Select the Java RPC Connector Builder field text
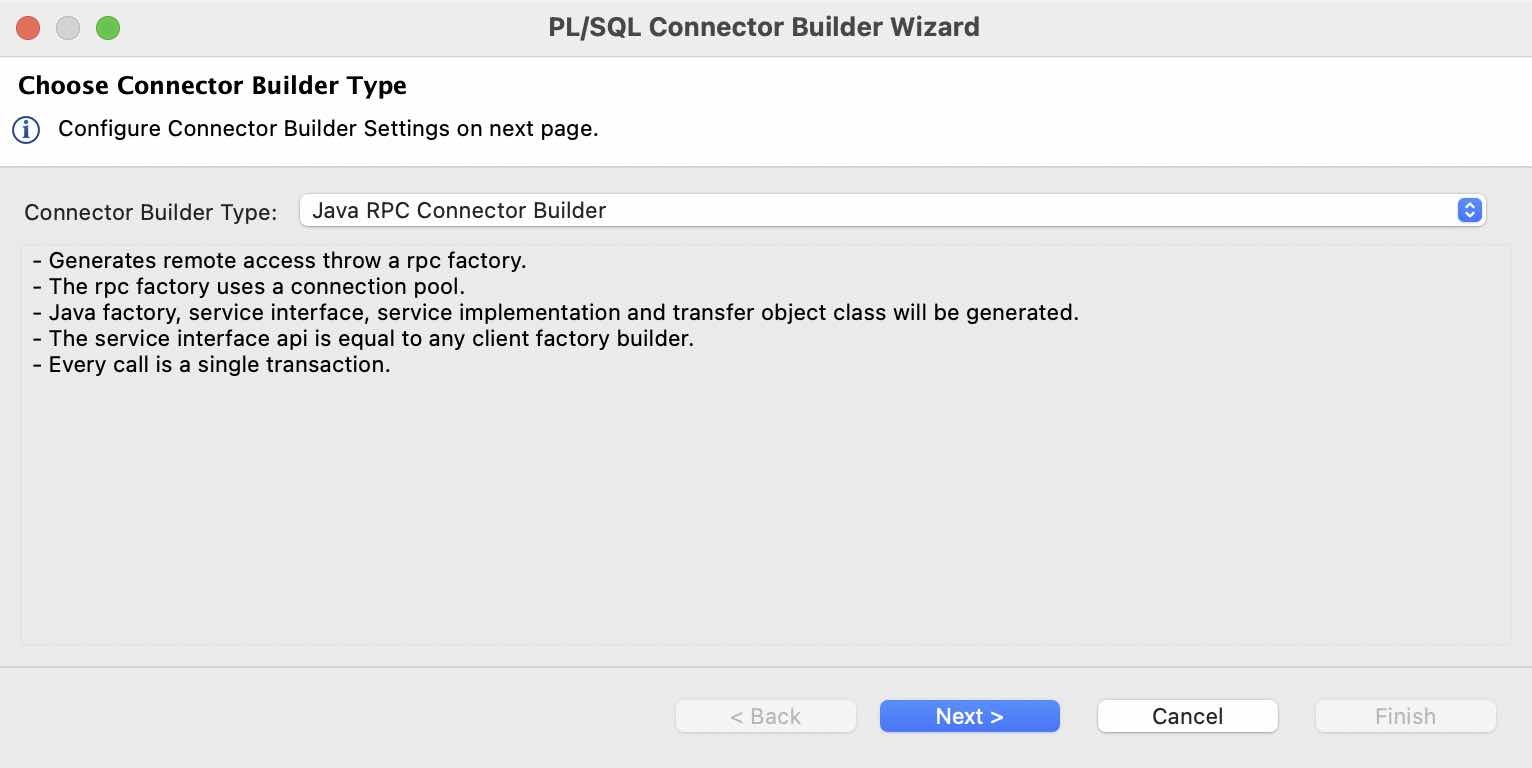The width and height of the screenshot is (1532, 768). tap(458, 210)
